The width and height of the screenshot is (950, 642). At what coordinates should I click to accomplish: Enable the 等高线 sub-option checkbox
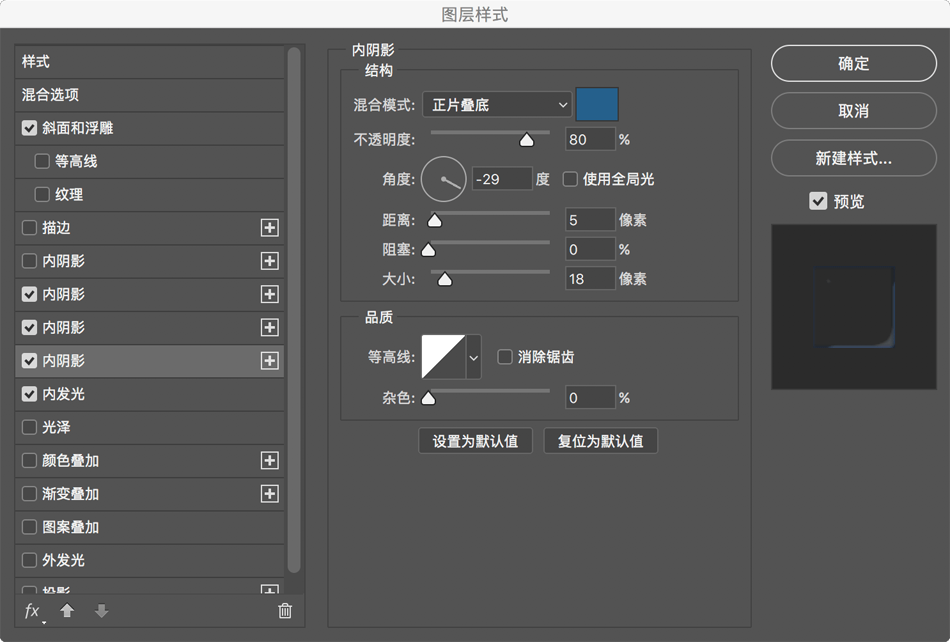[x=42, y=161]
